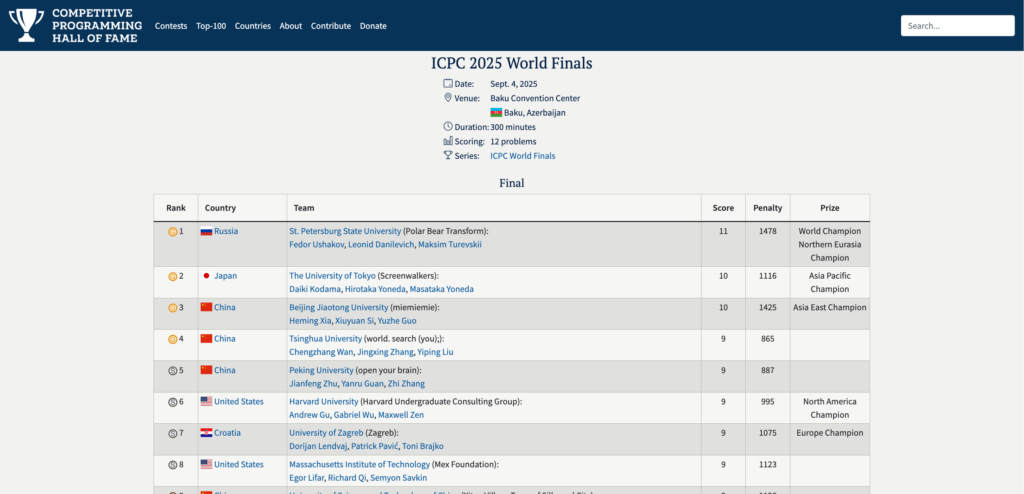Image resolution: width=1024 pixels, height=494 pixels.
Task: Click the location pin icon beside Venue
Action: pos(448,97)
